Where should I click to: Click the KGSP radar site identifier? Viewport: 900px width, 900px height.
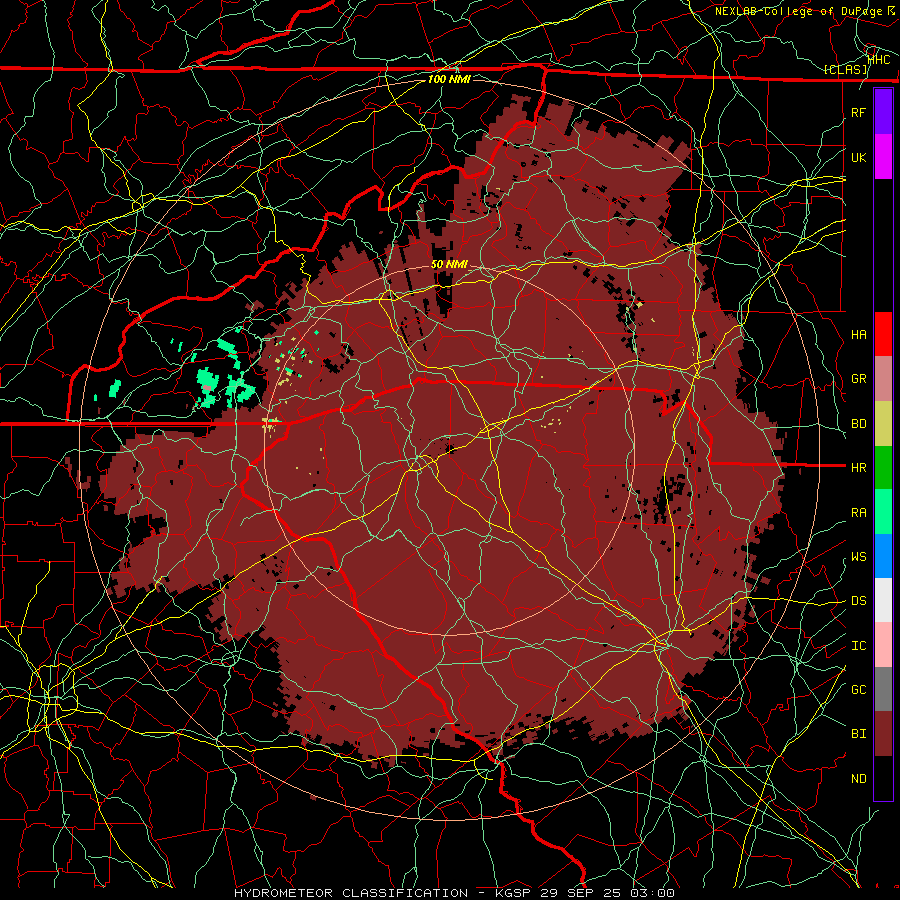click(x=511, y=893)
